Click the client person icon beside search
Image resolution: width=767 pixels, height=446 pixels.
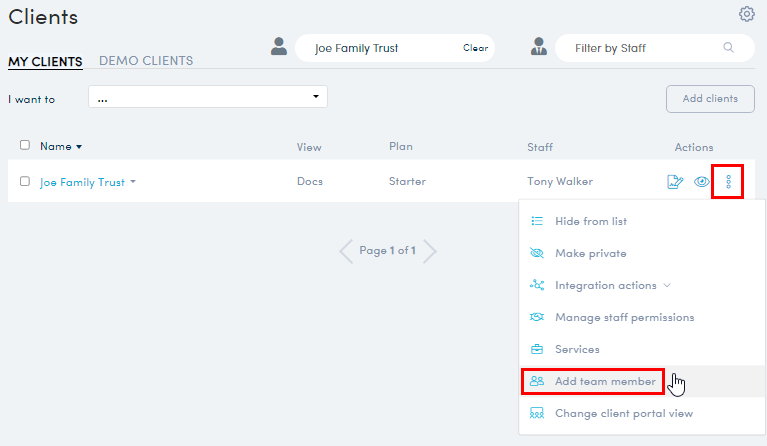tap(279, 47)
